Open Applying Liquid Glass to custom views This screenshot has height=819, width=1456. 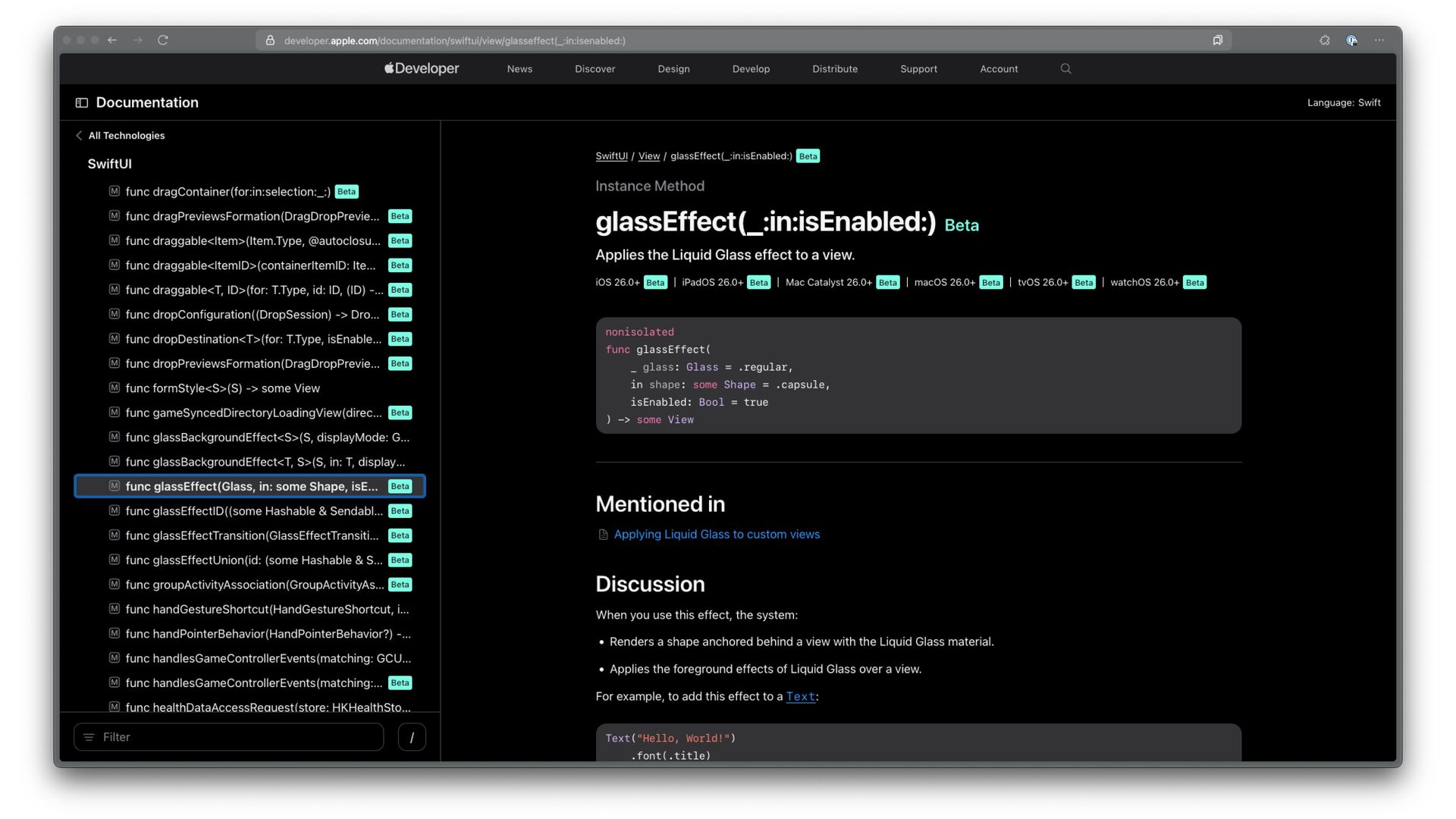pyautogui.click(x=717, y=535)
